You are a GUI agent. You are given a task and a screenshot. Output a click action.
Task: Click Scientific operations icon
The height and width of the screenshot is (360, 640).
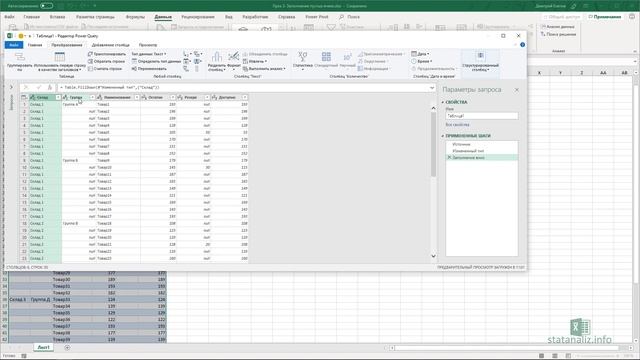[347, 56]
